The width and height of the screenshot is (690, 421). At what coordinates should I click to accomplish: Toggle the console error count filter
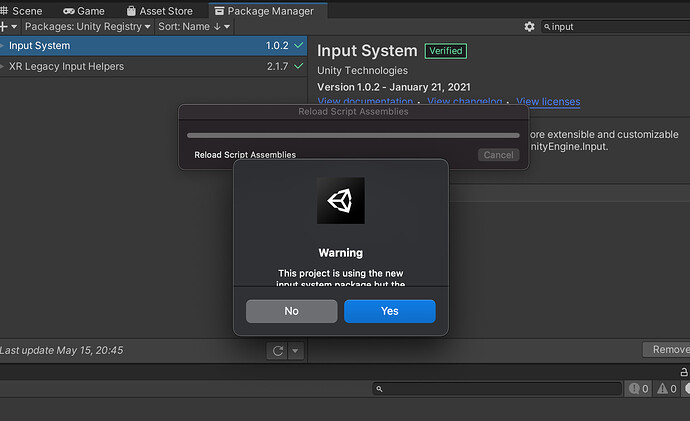638,388
